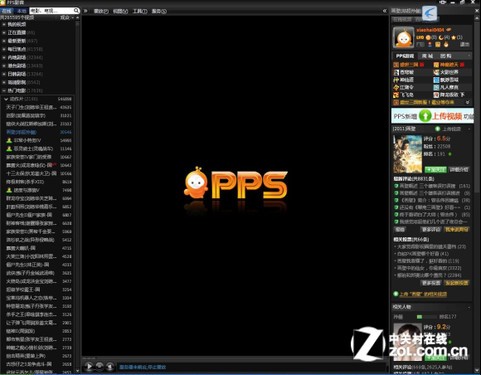
Task: Click the search magnifier icon
Action: click(76, 11)
